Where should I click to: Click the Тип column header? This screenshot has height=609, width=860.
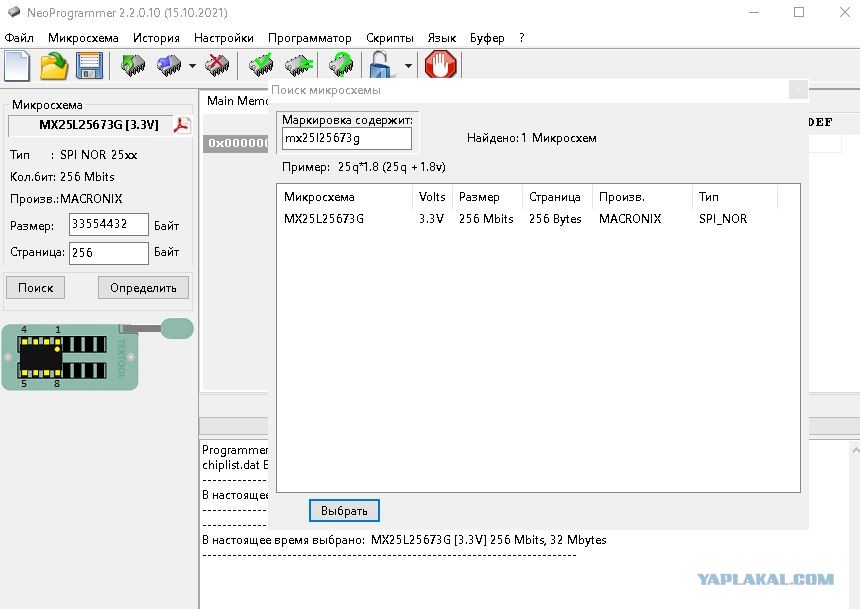tap(735, 197)
